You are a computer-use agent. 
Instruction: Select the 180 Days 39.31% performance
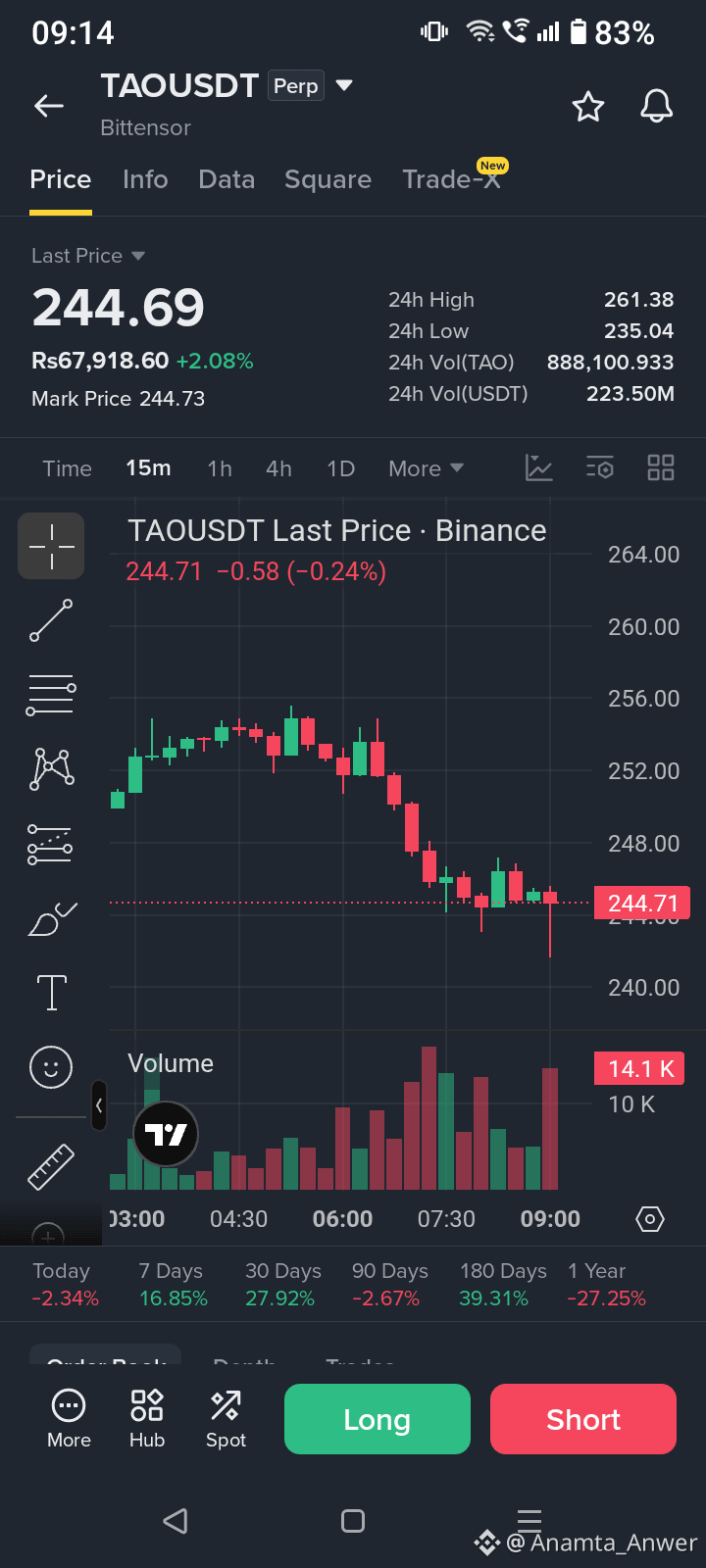coord(503,1285)
